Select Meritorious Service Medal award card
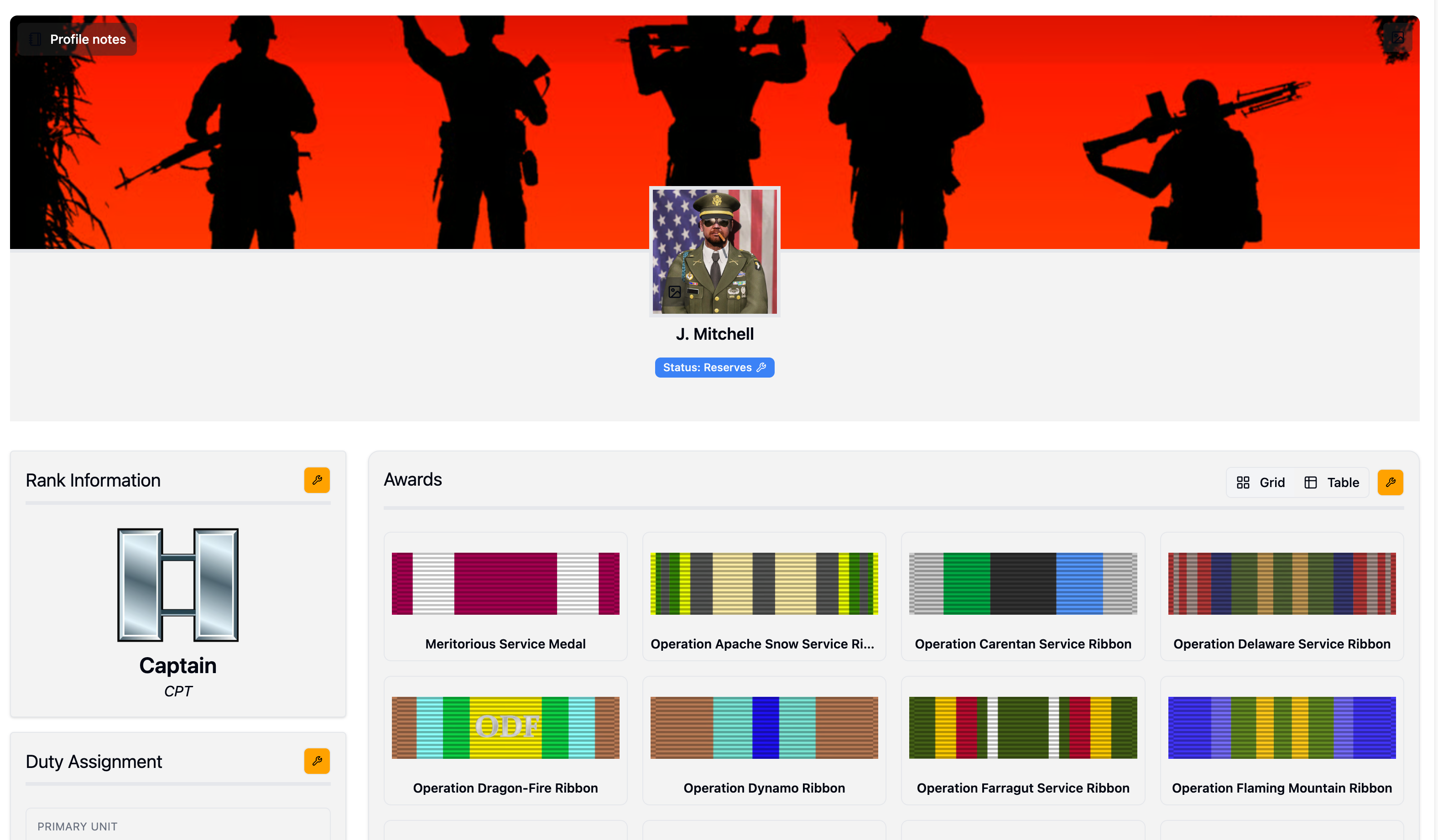 pyautogui.click(x=505, y=596)
